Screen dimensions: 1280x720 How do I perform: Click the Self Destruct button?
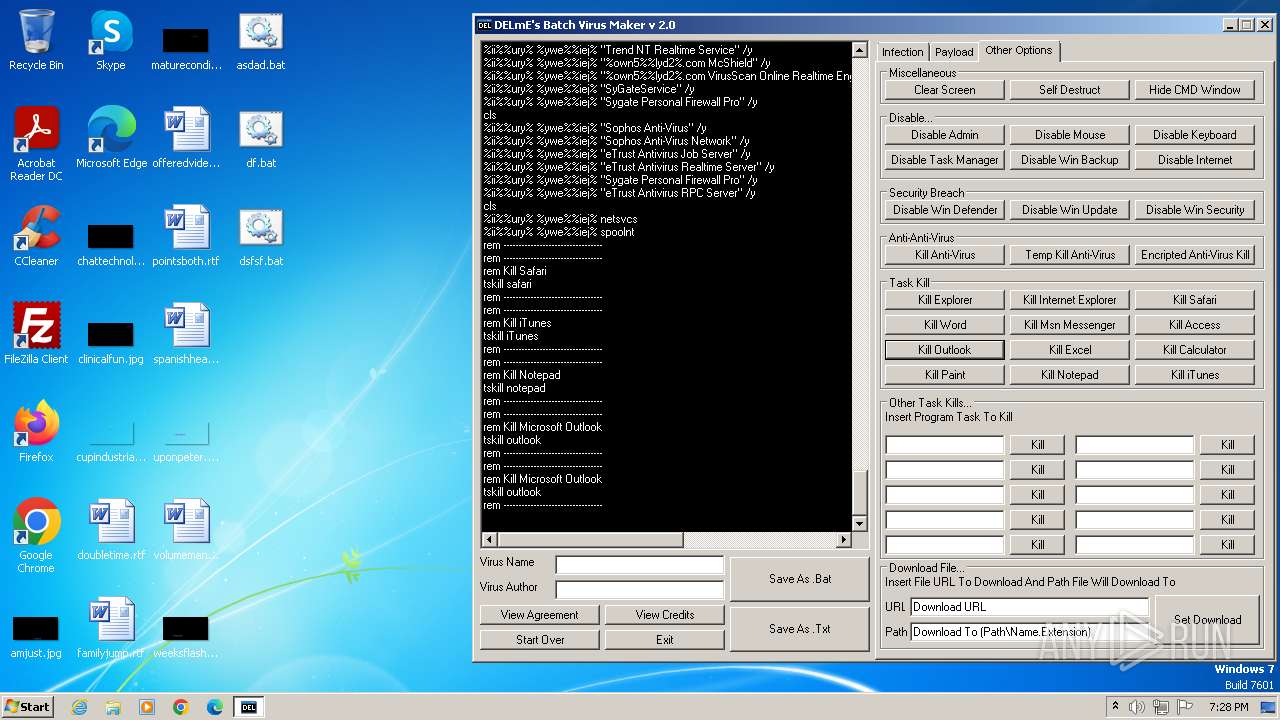click(1069, 90)
